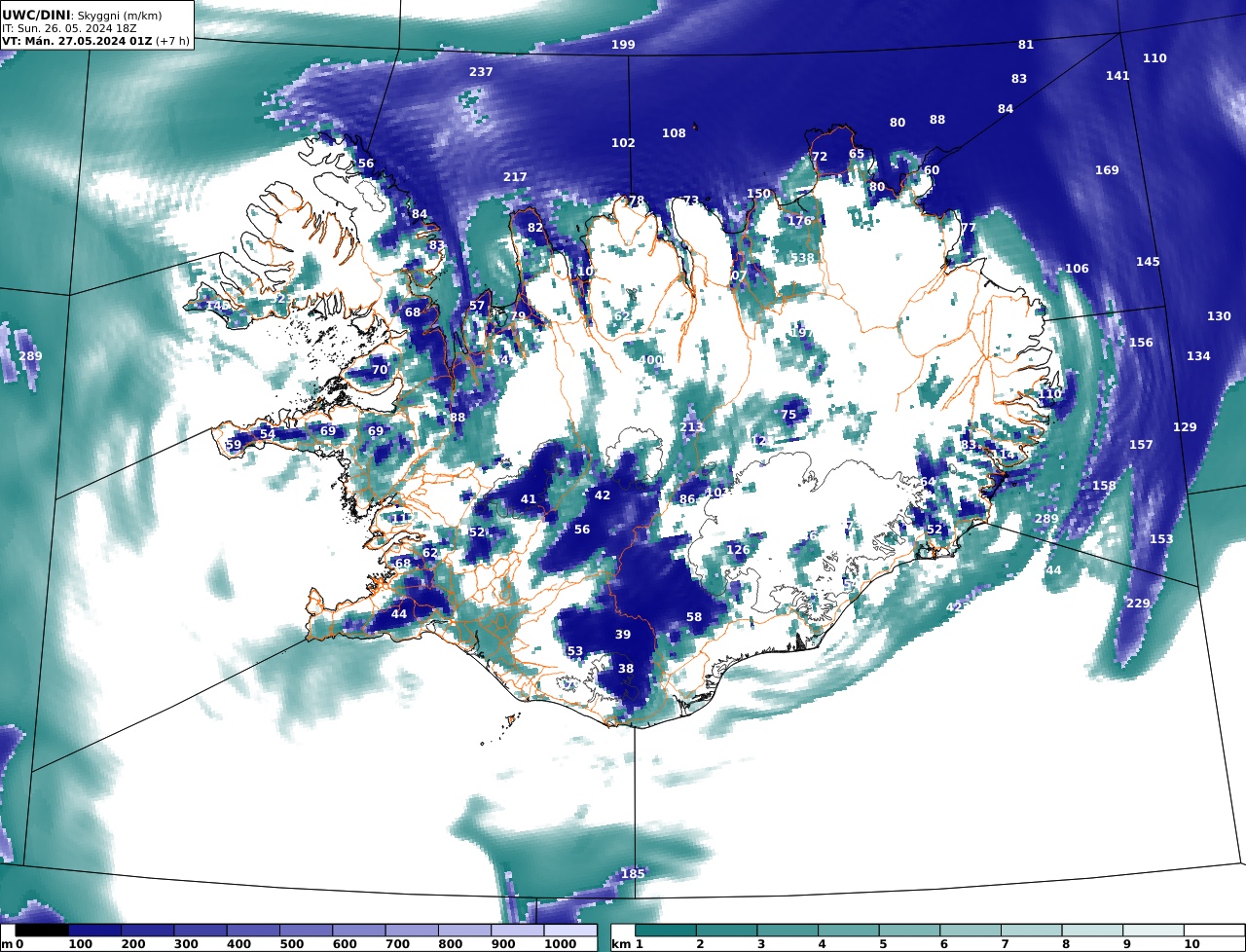Click the visibility value 176
This screenshot has width=1246, height=952.
pos(799,221)
